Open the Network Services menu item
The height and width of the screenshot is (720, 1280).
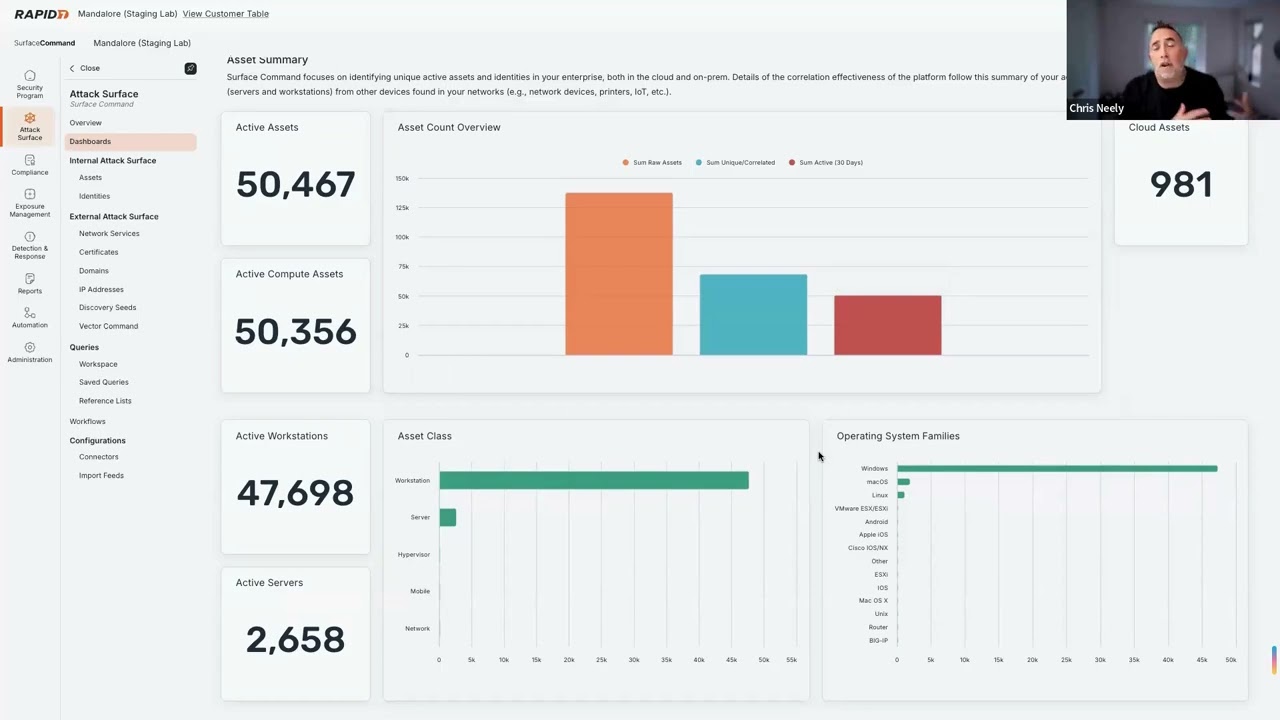[x=109, y=234]
